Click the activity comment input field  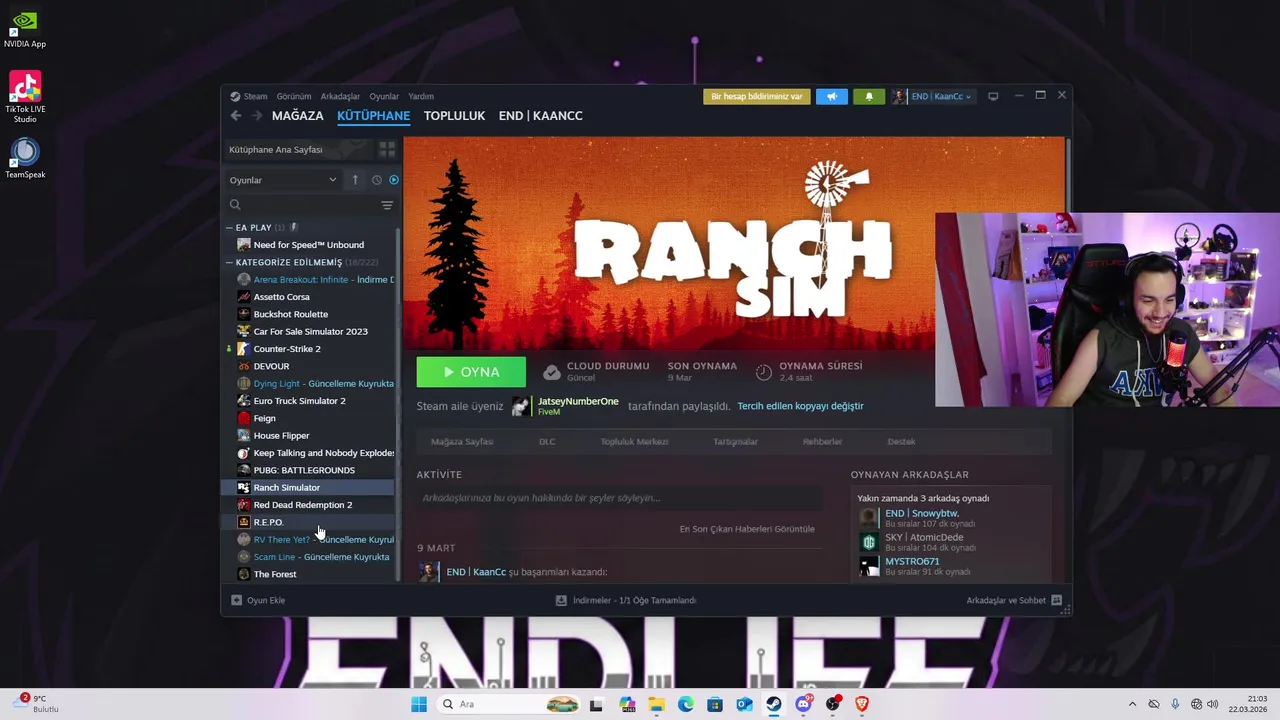click(x=619, y=498)
